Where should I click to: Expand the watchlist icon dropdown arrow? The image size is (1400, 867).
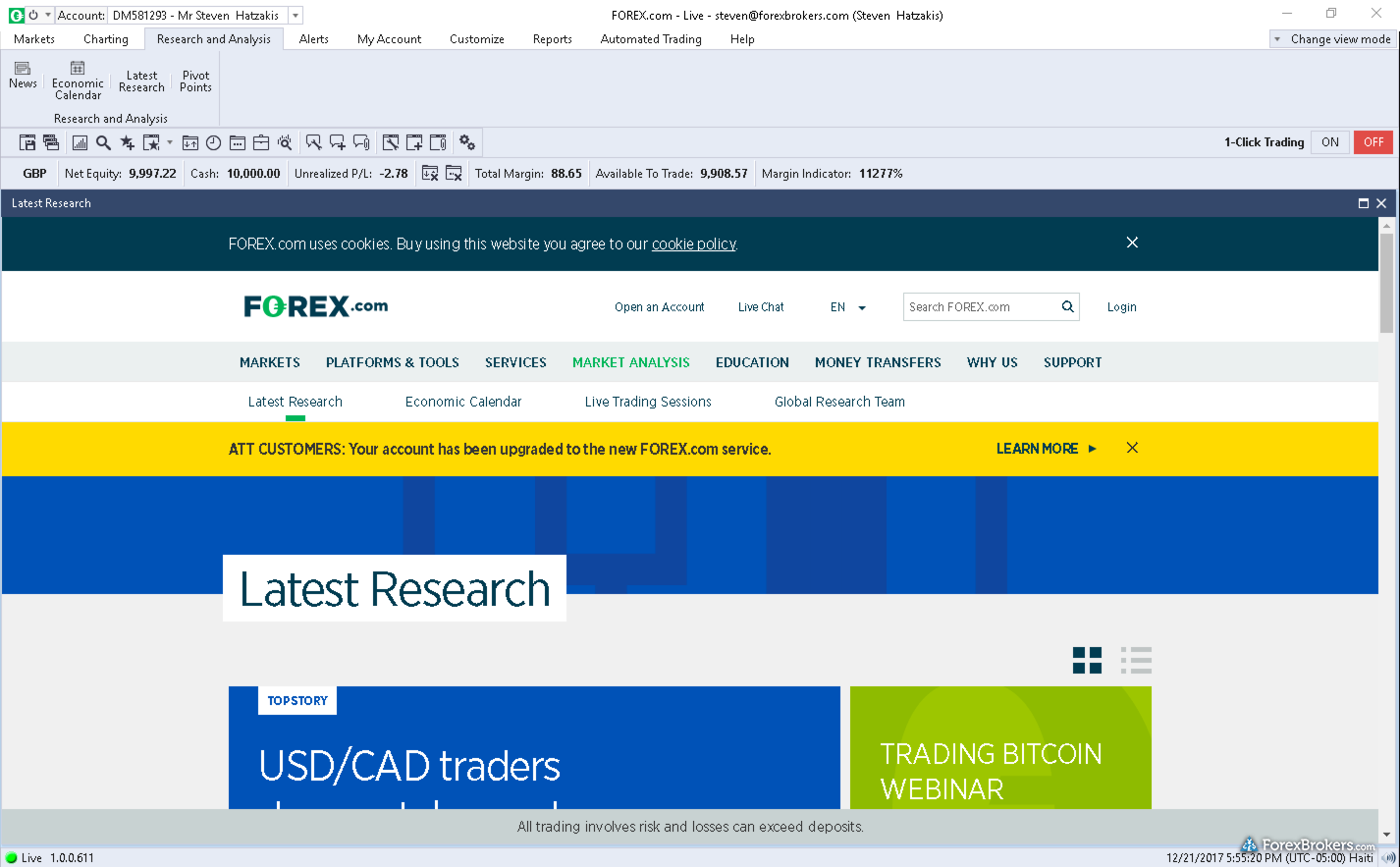pyautogui.click(x=169, y=142)
